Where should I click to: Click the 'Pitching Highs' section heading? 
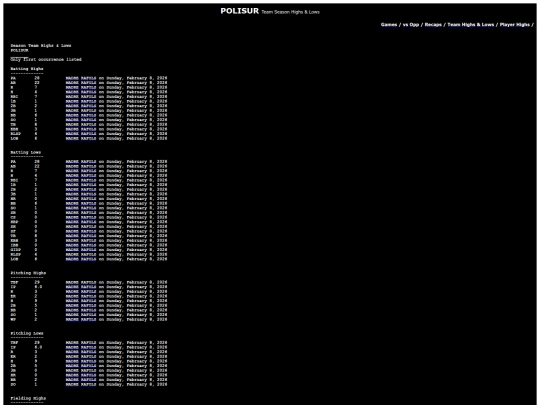click(28, 273)
